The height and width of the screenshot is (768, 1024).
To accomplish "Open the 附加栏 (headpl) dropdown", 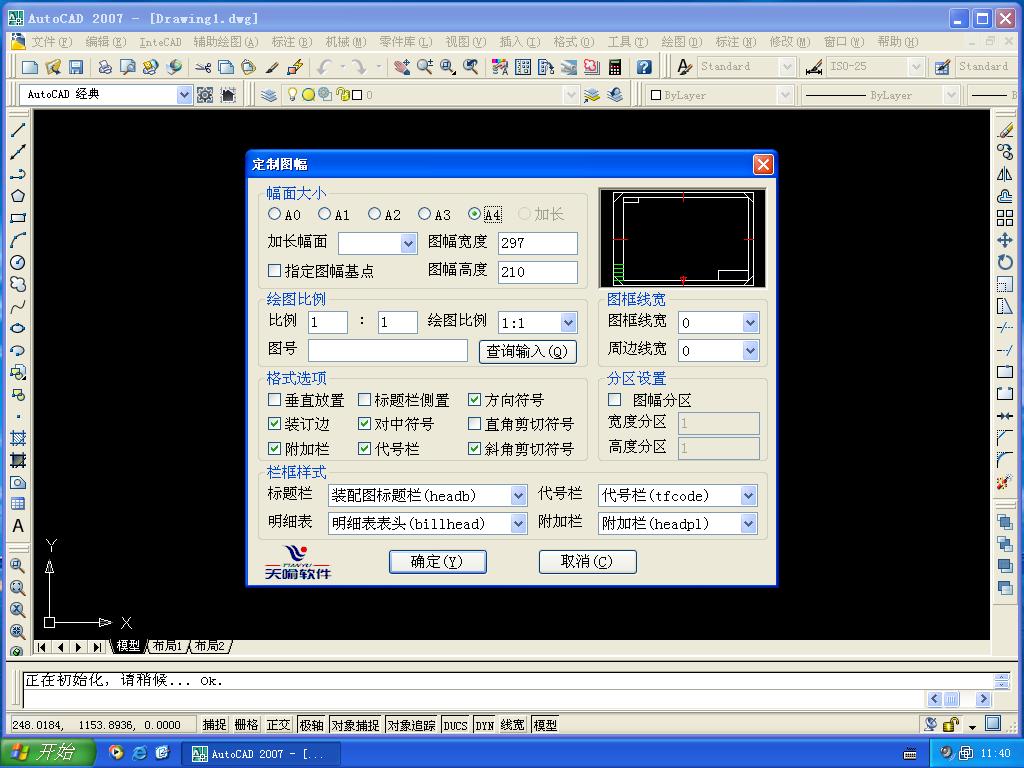I will click(x=748, y=523).
